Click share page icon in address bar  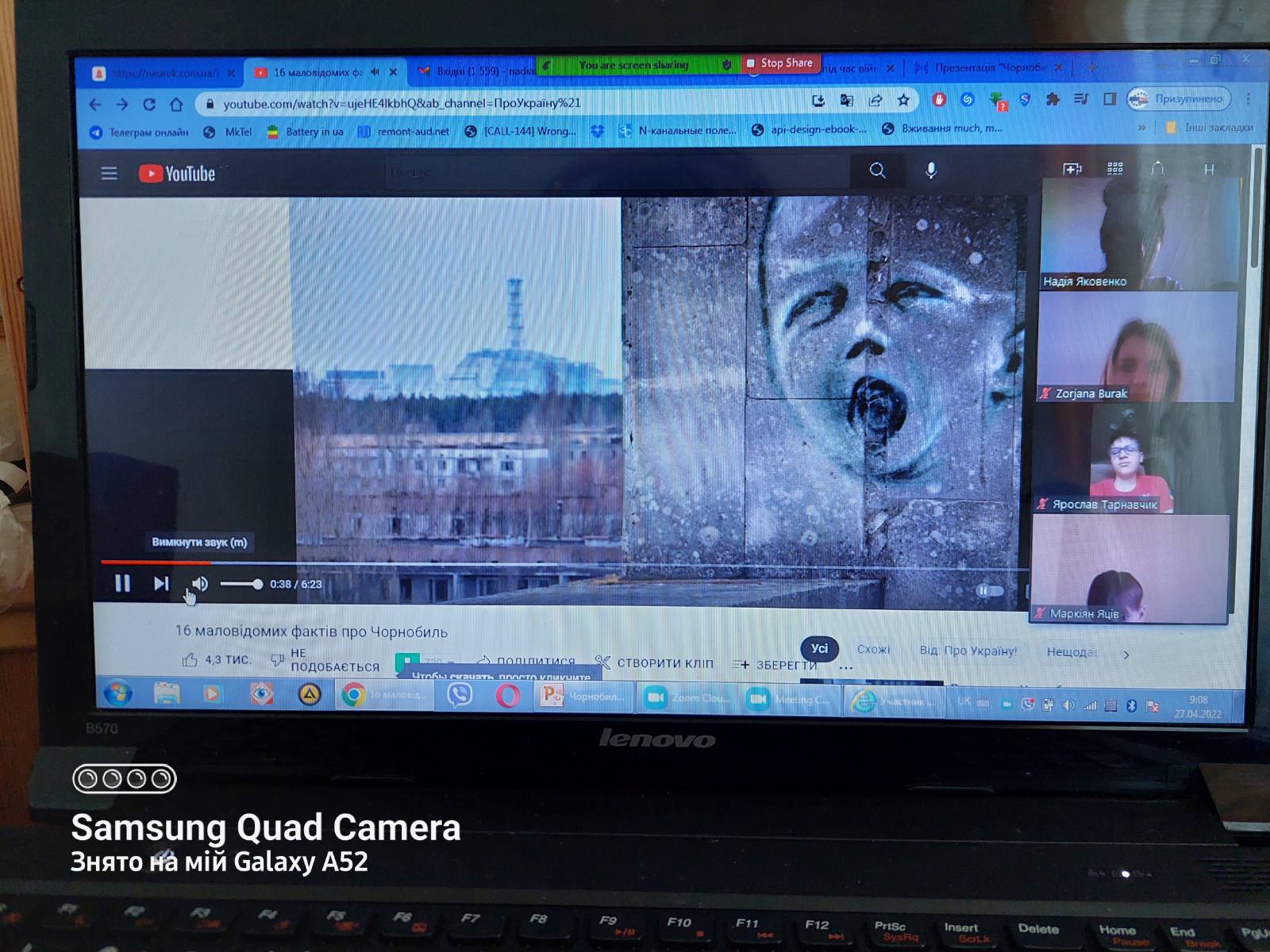coord(875,101)
